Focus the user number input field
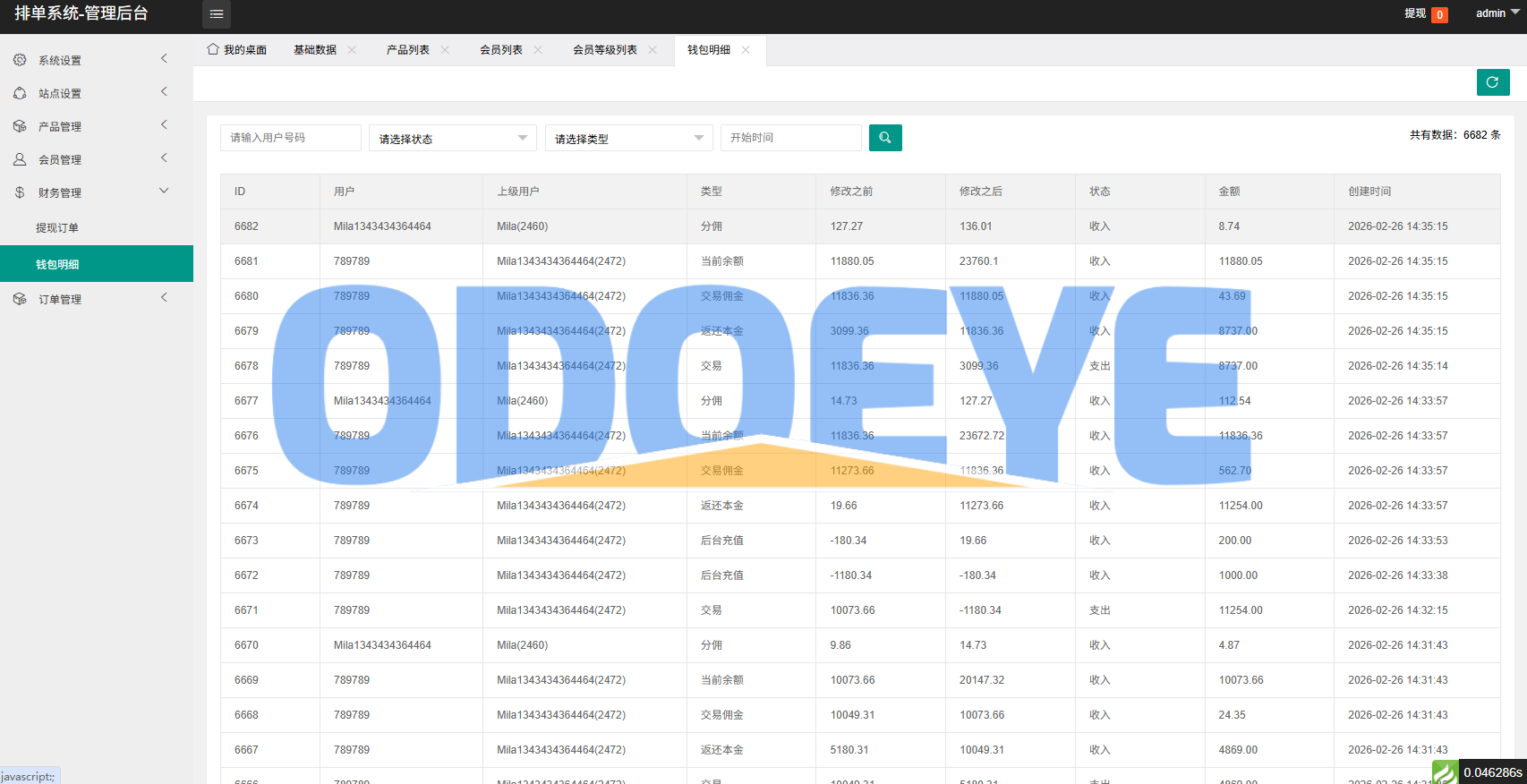Viewport: 1527px width, 784px height. (290, 138)
